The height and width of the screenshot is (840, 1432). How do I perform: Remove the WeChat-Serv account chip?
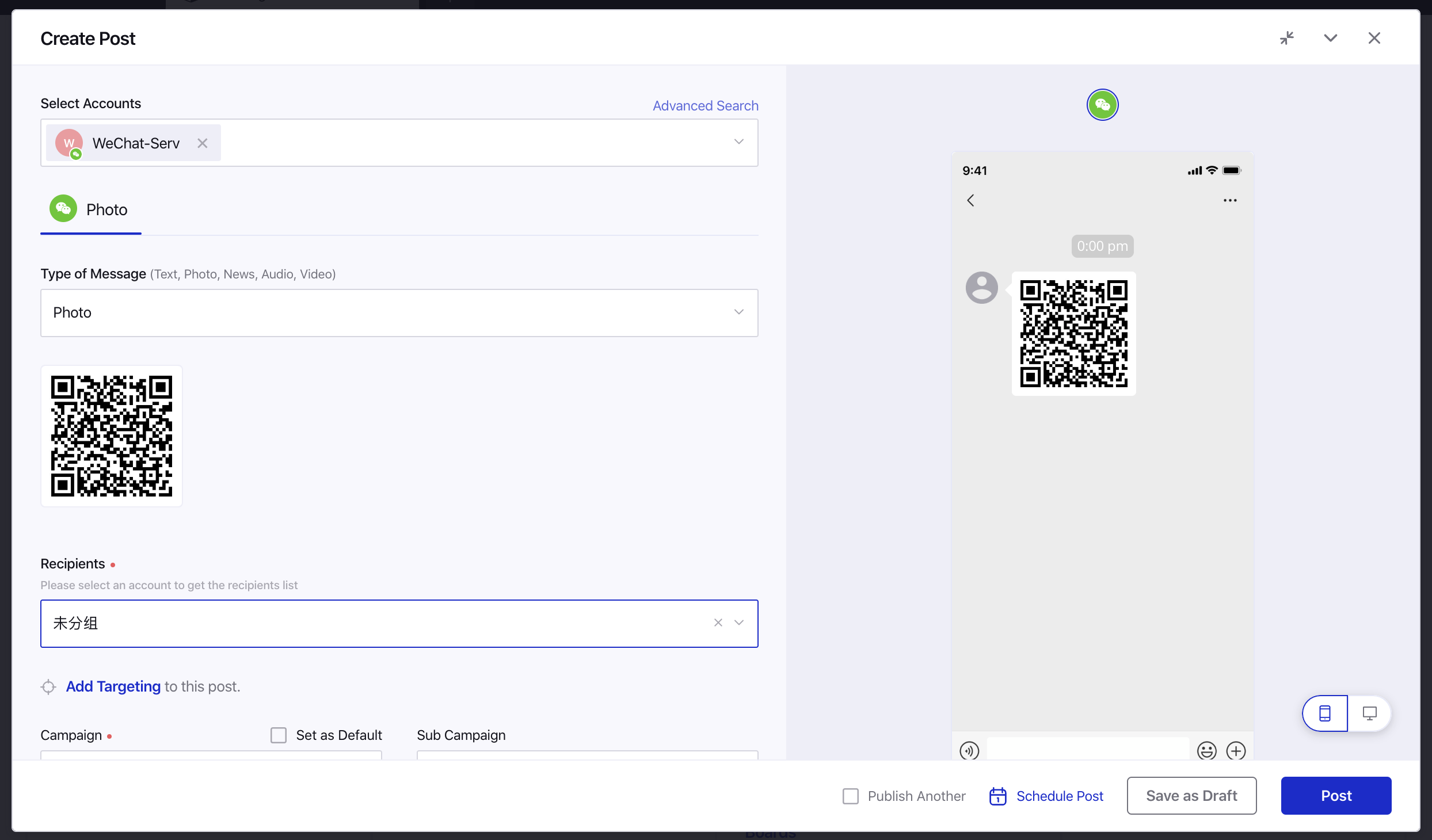click(x=203, y=143)
